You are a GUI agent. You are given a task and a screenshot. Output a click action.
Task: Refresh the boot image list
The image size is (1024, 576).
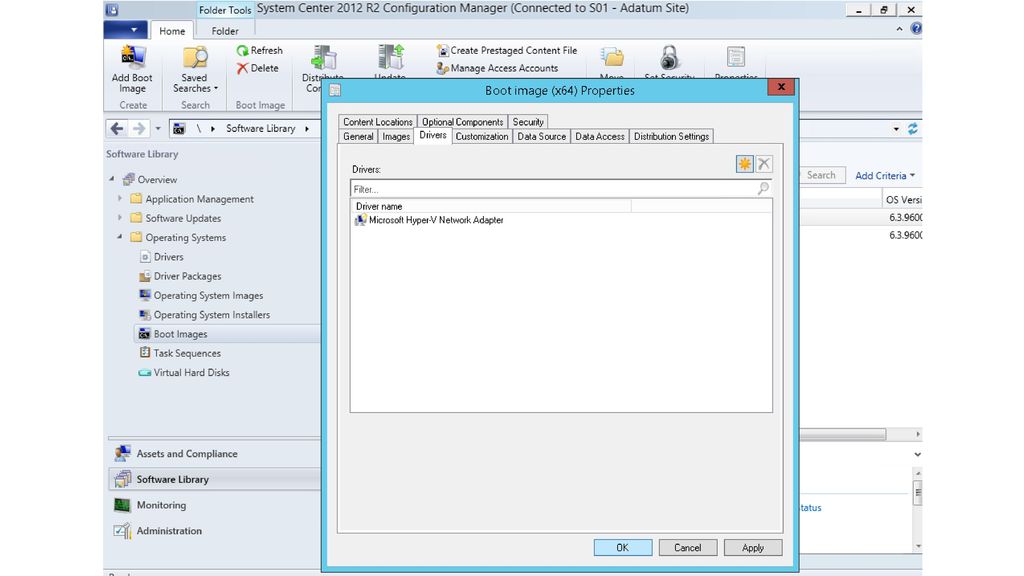coord(260,50)
